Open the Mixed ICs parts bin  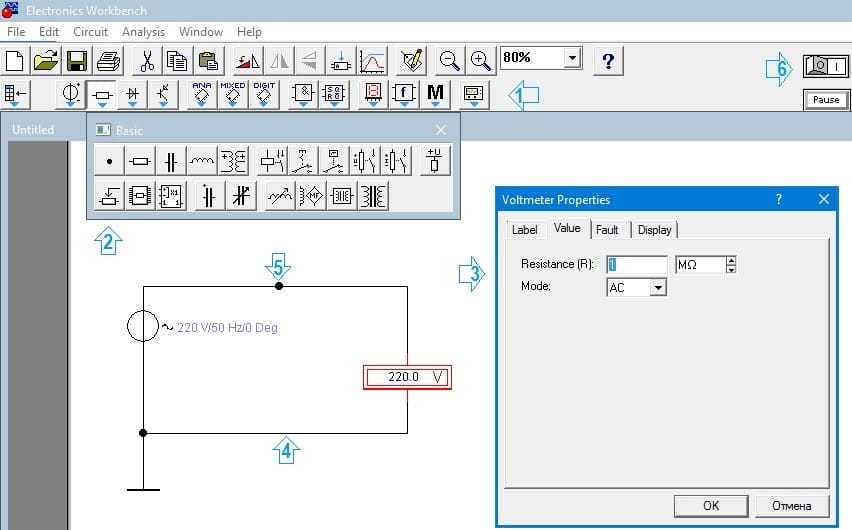[x=233, y=95]
